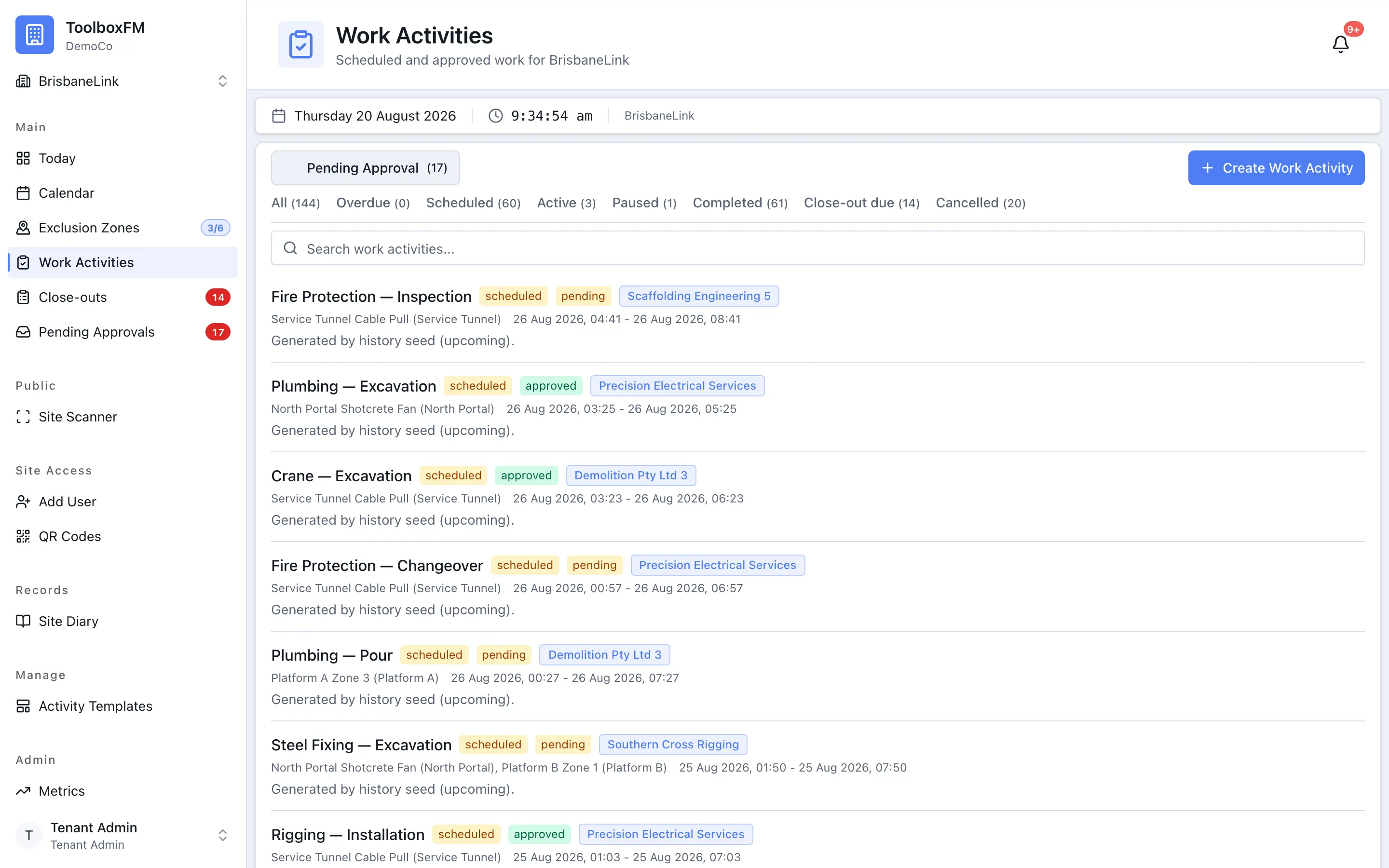This screenshot has height=868, width=1389.
Task: Click the QR Codes icon
Action: click(x=23, y=536)
